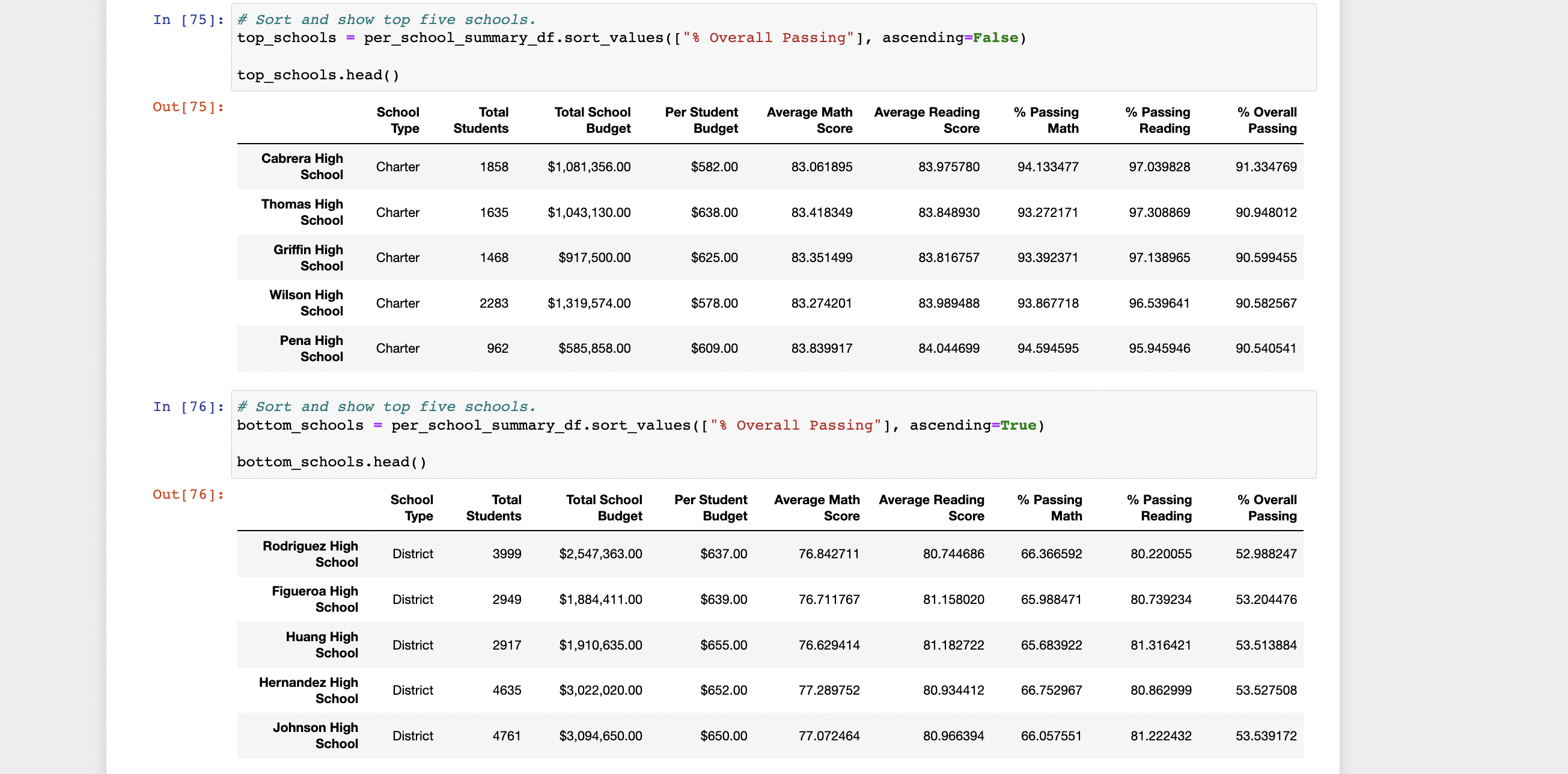
Task: Click the Average Math Score column header
Action: pyautogui.click(x=810, y=120)
